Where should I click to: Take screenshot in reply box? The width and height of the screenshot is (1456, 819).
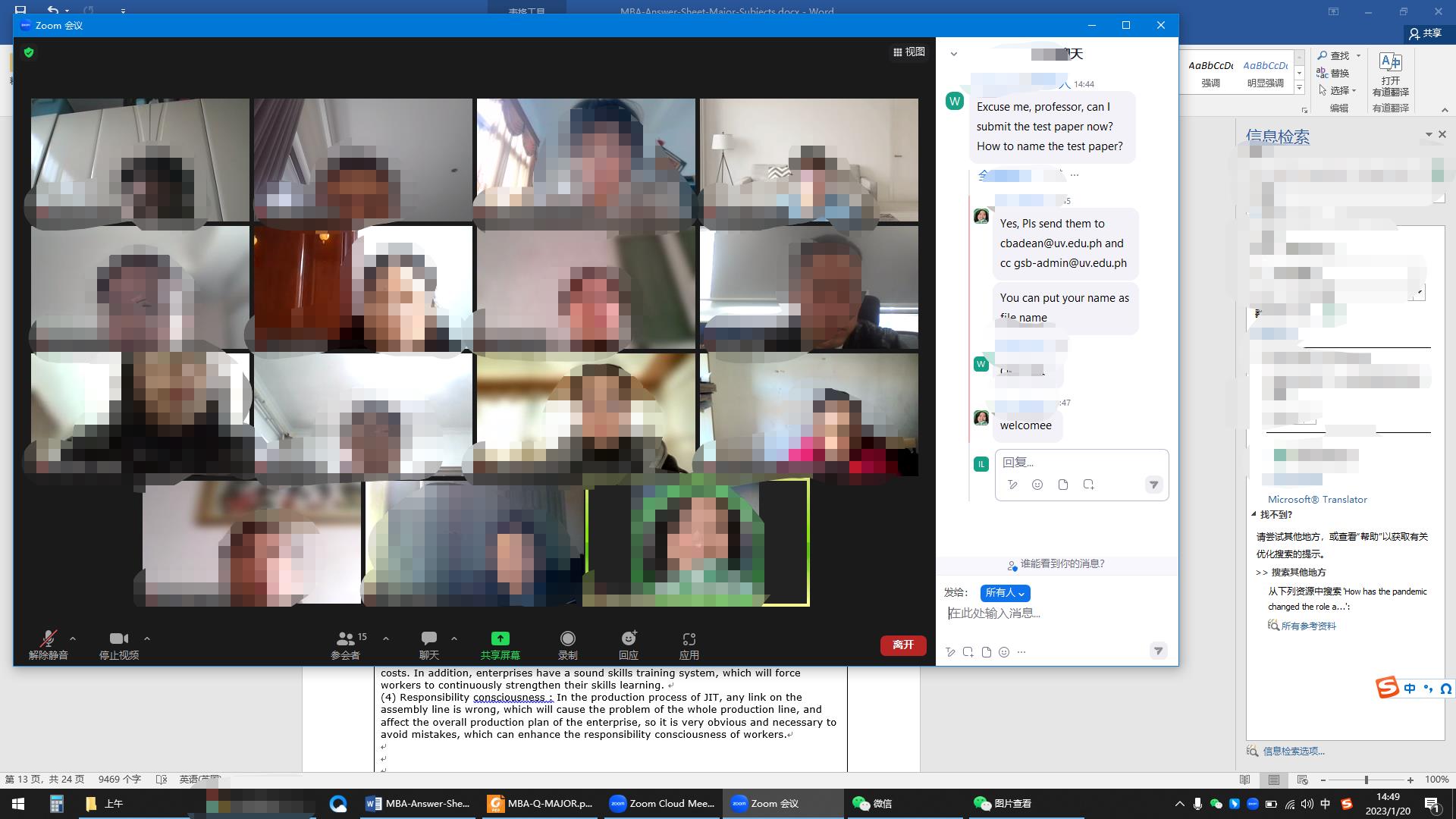click(1089, 485)
